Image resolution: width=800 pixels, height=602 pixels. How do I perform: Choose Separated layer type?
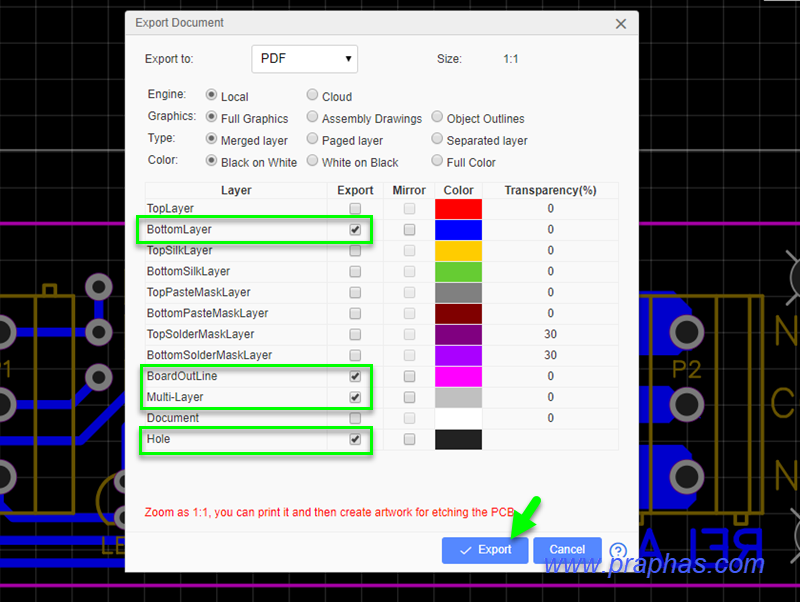coord(438,140)
